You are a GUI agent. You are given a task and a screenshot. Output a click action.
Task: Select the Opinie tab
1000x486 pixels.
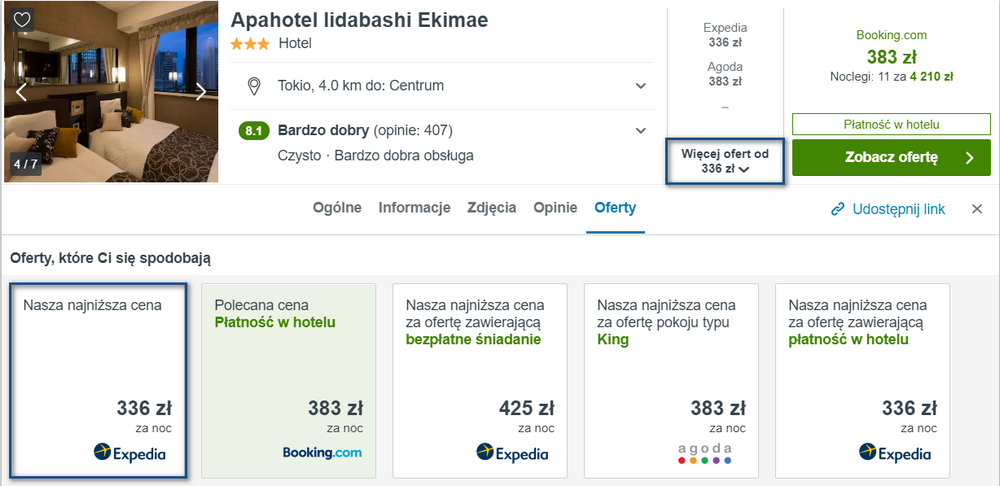pyautogui.click(x=555, y=208)
